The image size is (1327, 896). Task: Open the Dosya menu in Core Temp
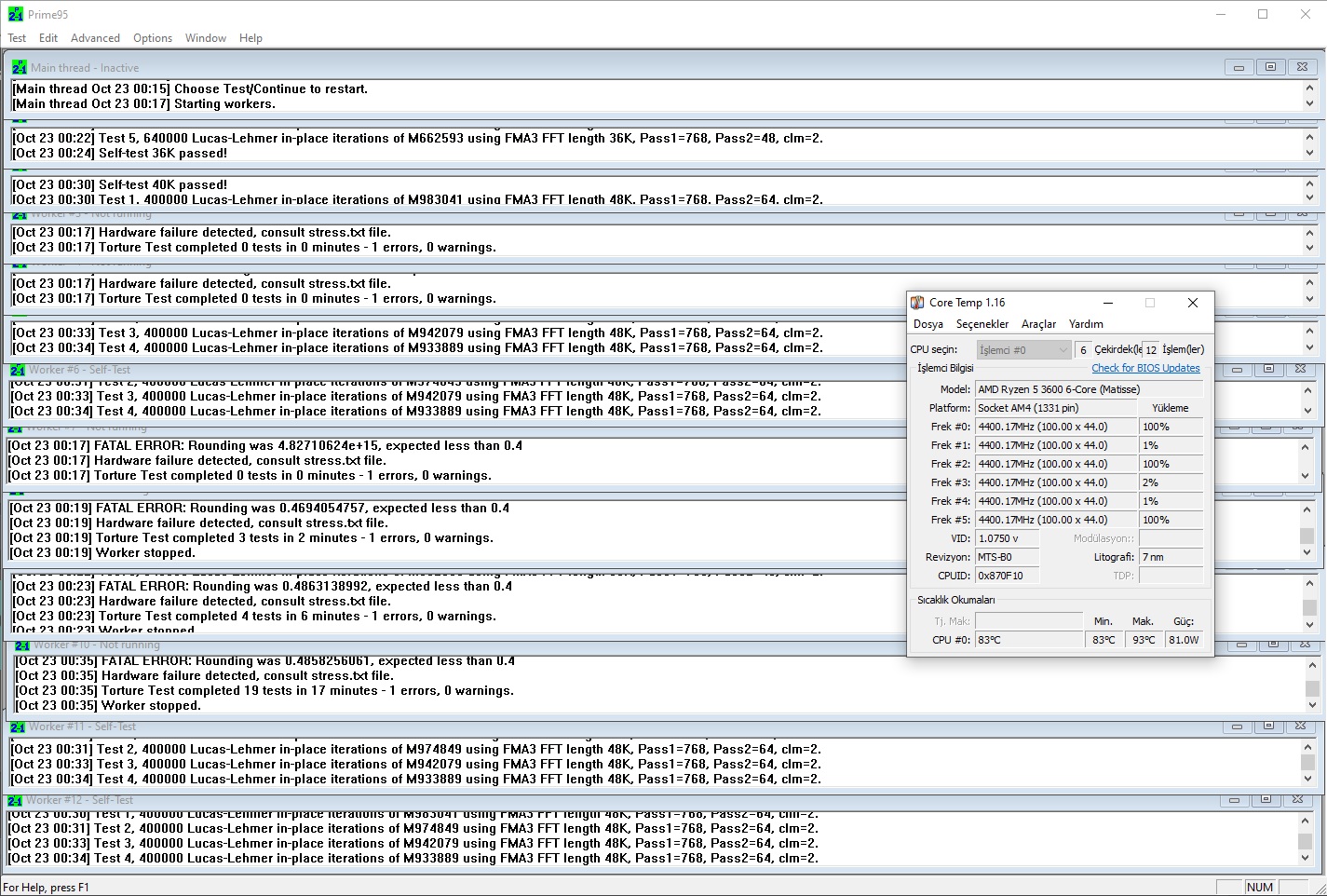coord(928,324)
